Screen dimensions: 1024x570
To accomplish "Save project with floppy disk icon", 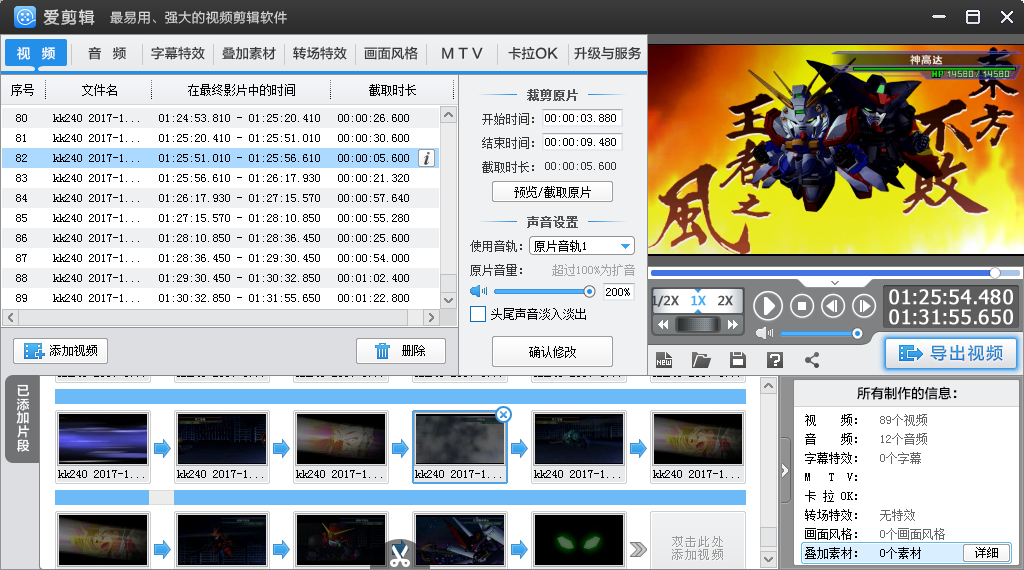I will click(x=738, y=360).
